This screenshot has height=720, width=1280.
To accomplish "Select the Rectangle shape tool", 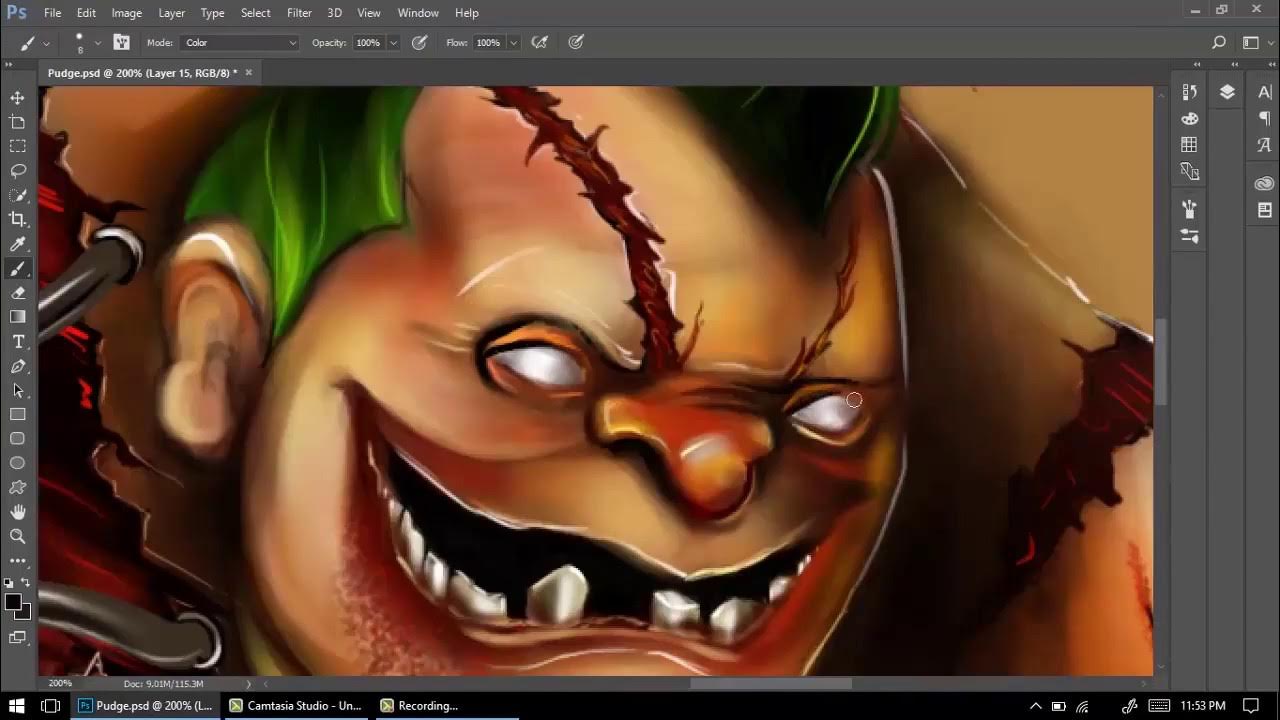I will (x=17, y=414).
